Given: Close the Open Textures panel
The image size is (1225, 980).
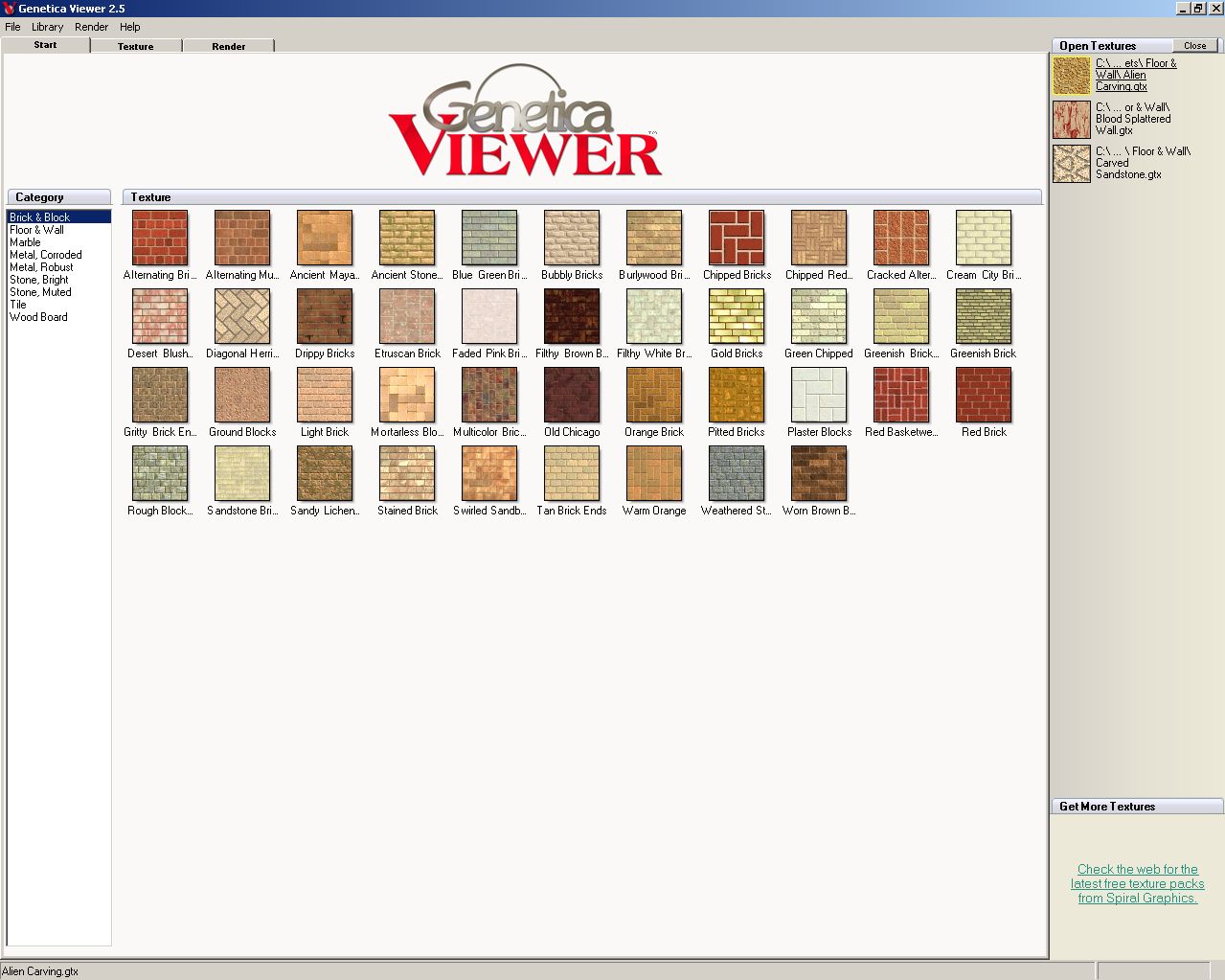Looking at the screenshot, I should pos(1194,46).
